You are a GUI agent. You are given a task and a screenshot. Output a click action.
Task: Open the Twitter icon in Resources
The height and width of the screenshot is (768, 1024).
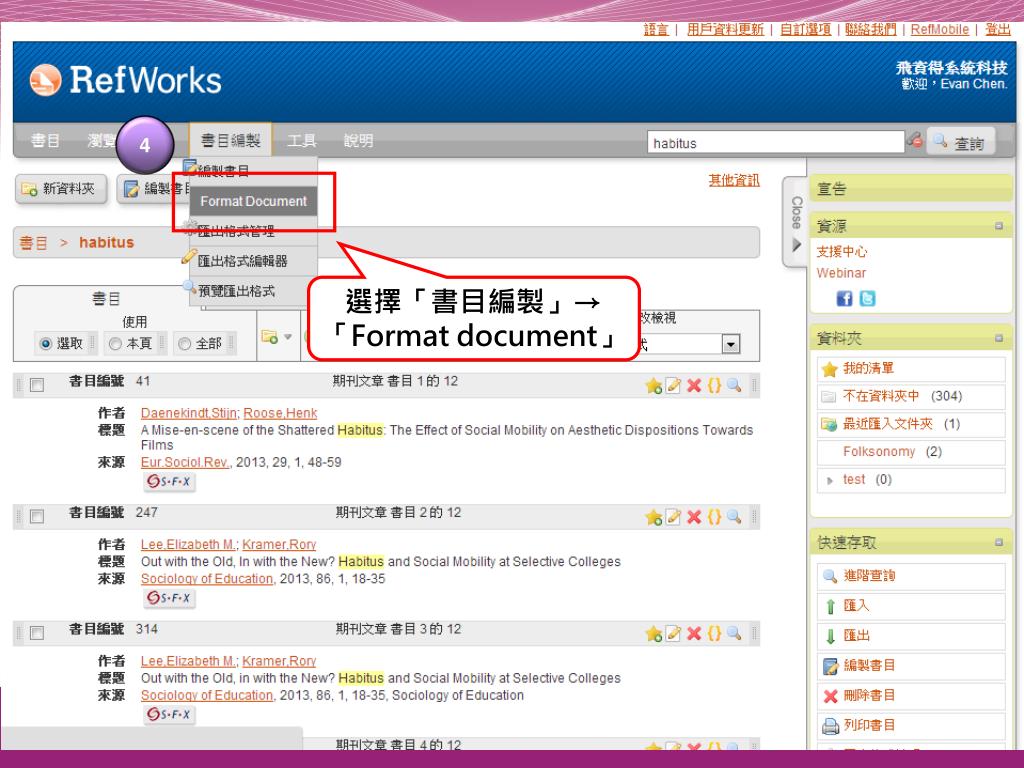tap(867, 298)
